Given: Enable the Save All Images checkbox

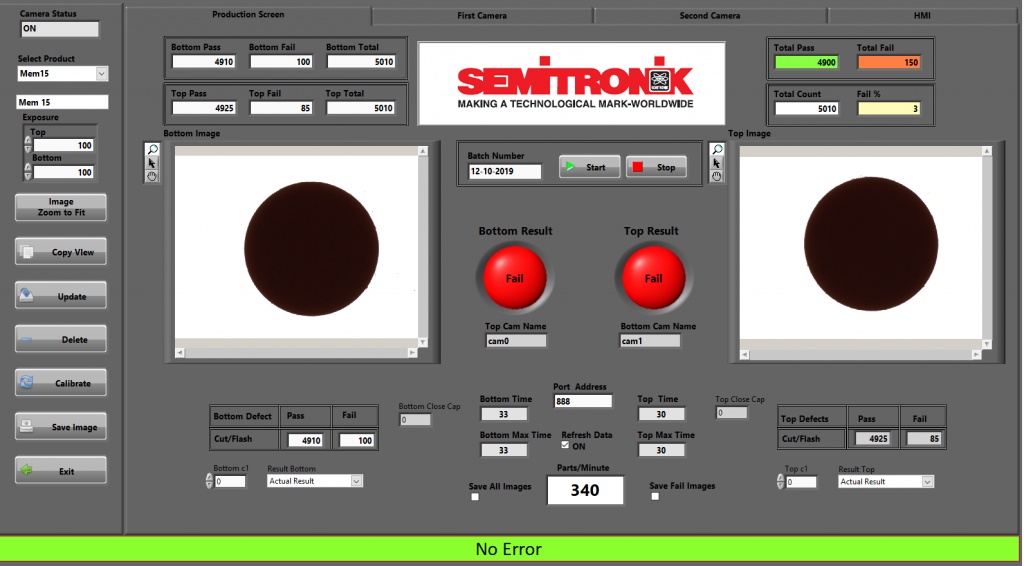Looking at the screenshot, I should (475, 497).
